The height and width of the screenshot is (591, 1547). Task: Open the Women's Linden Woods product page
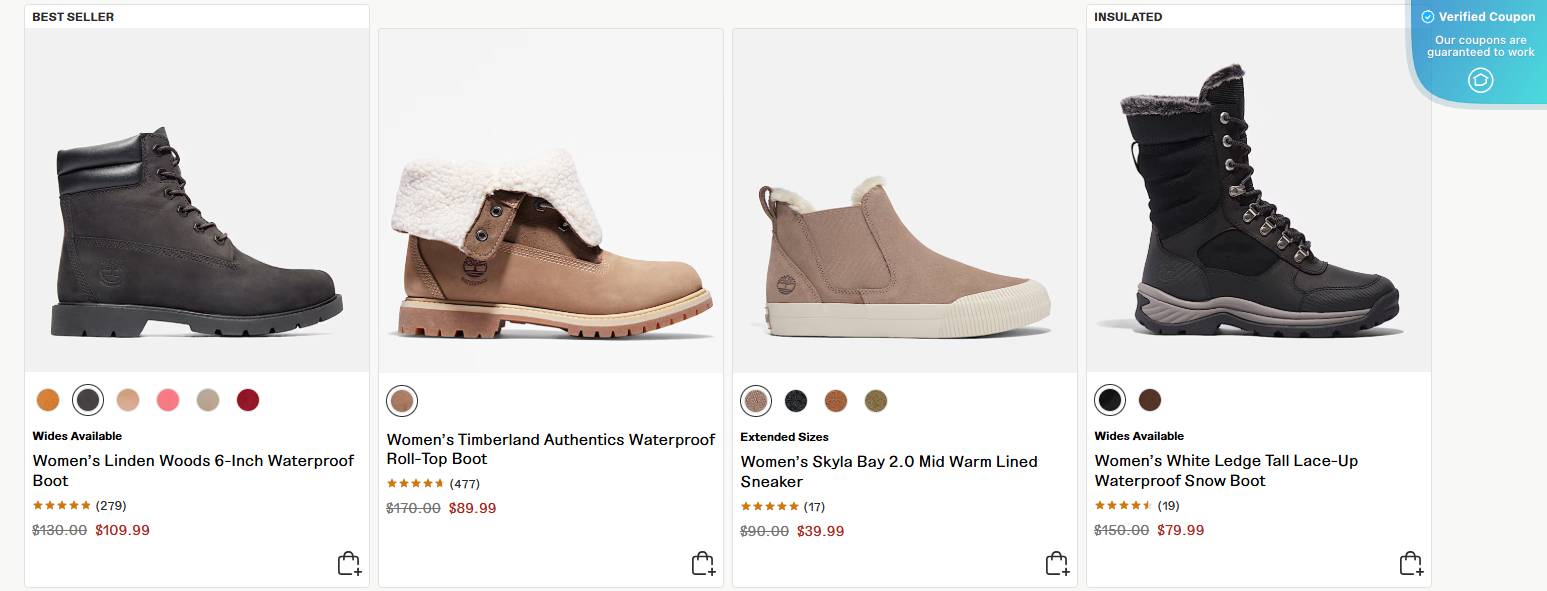click(x=195, y=471)
